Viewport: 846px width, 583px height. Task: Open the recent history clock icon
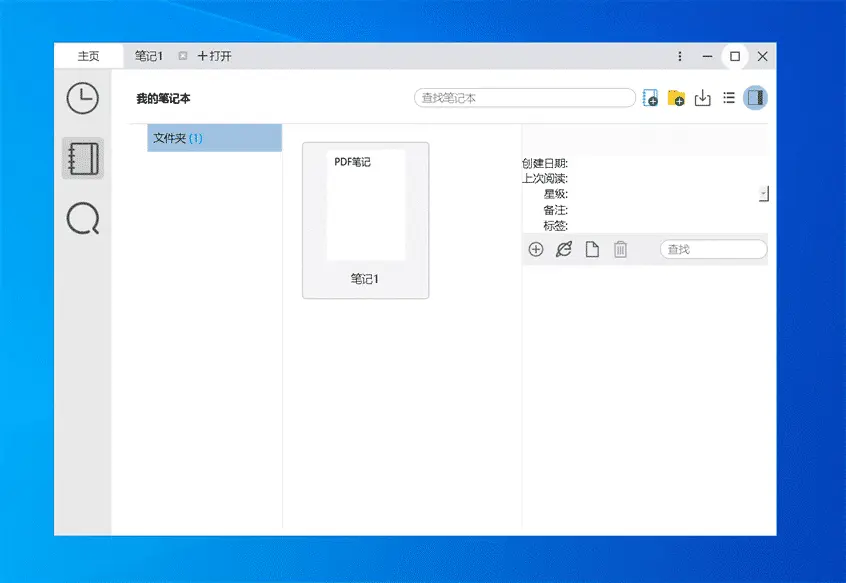(83, 98)
